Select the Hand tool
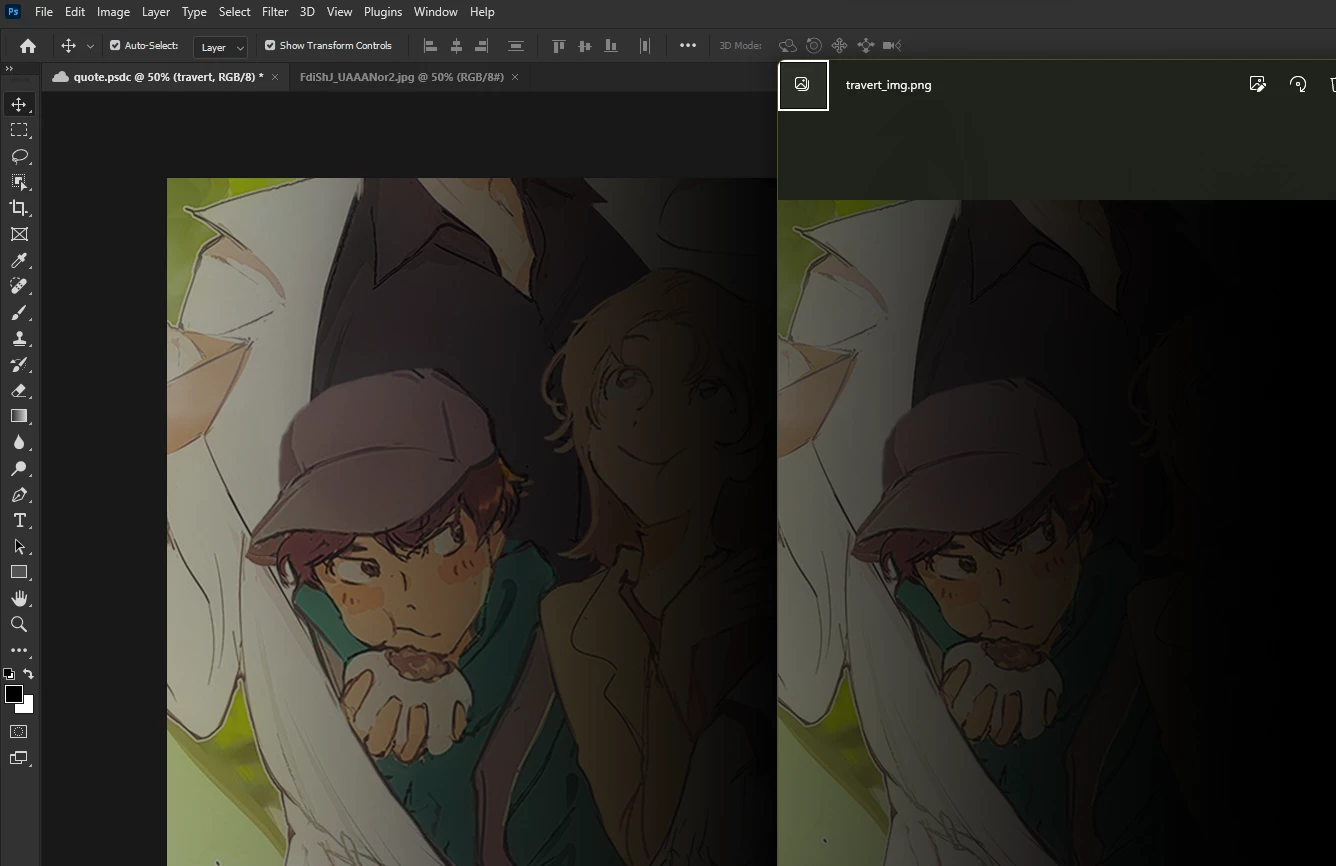 pos(19,598)
